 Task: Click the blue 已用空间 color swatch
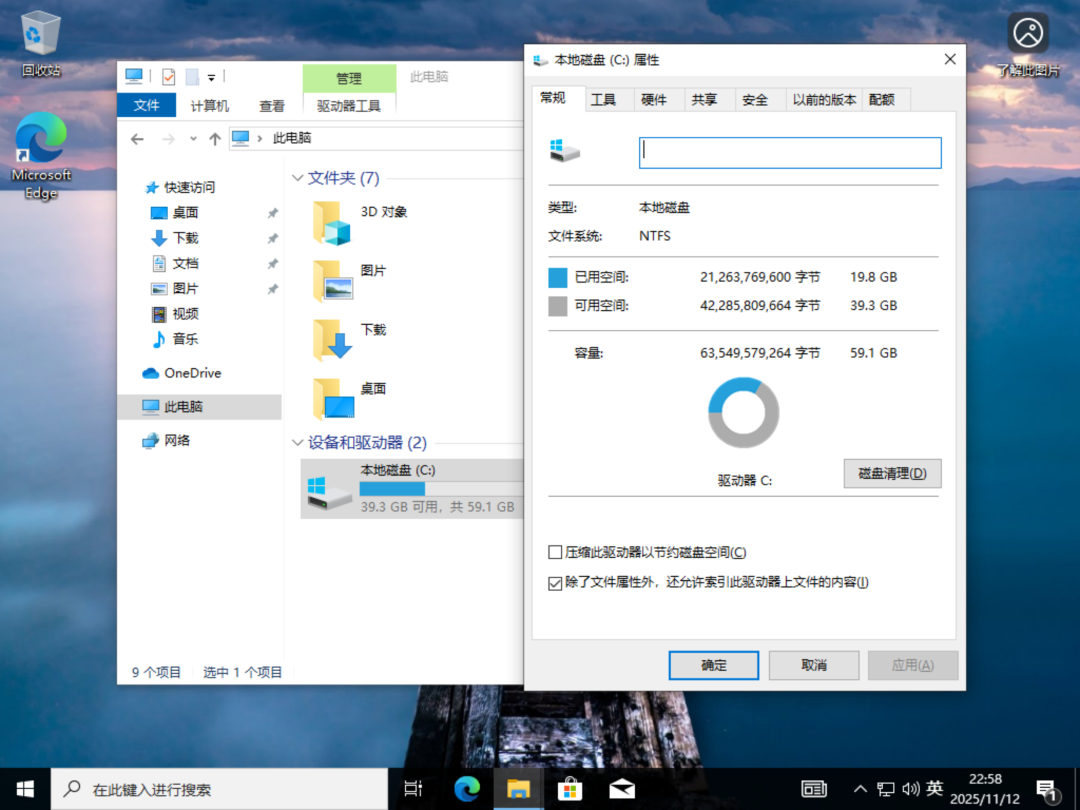click(558, 278)
